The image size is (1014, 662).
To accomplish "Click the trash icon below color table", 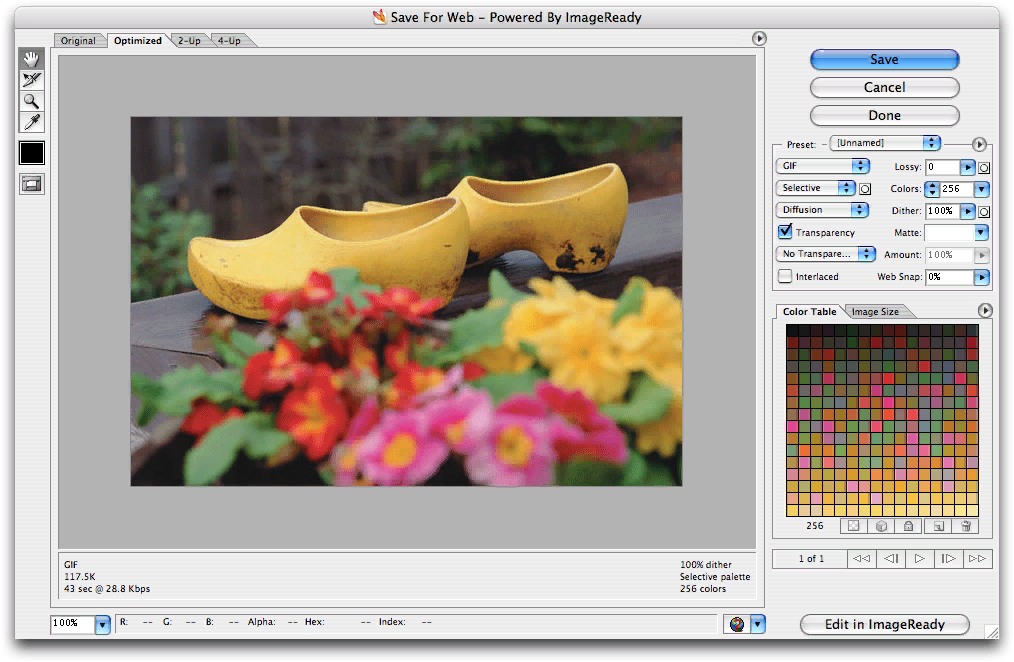I will click(966, 526).
